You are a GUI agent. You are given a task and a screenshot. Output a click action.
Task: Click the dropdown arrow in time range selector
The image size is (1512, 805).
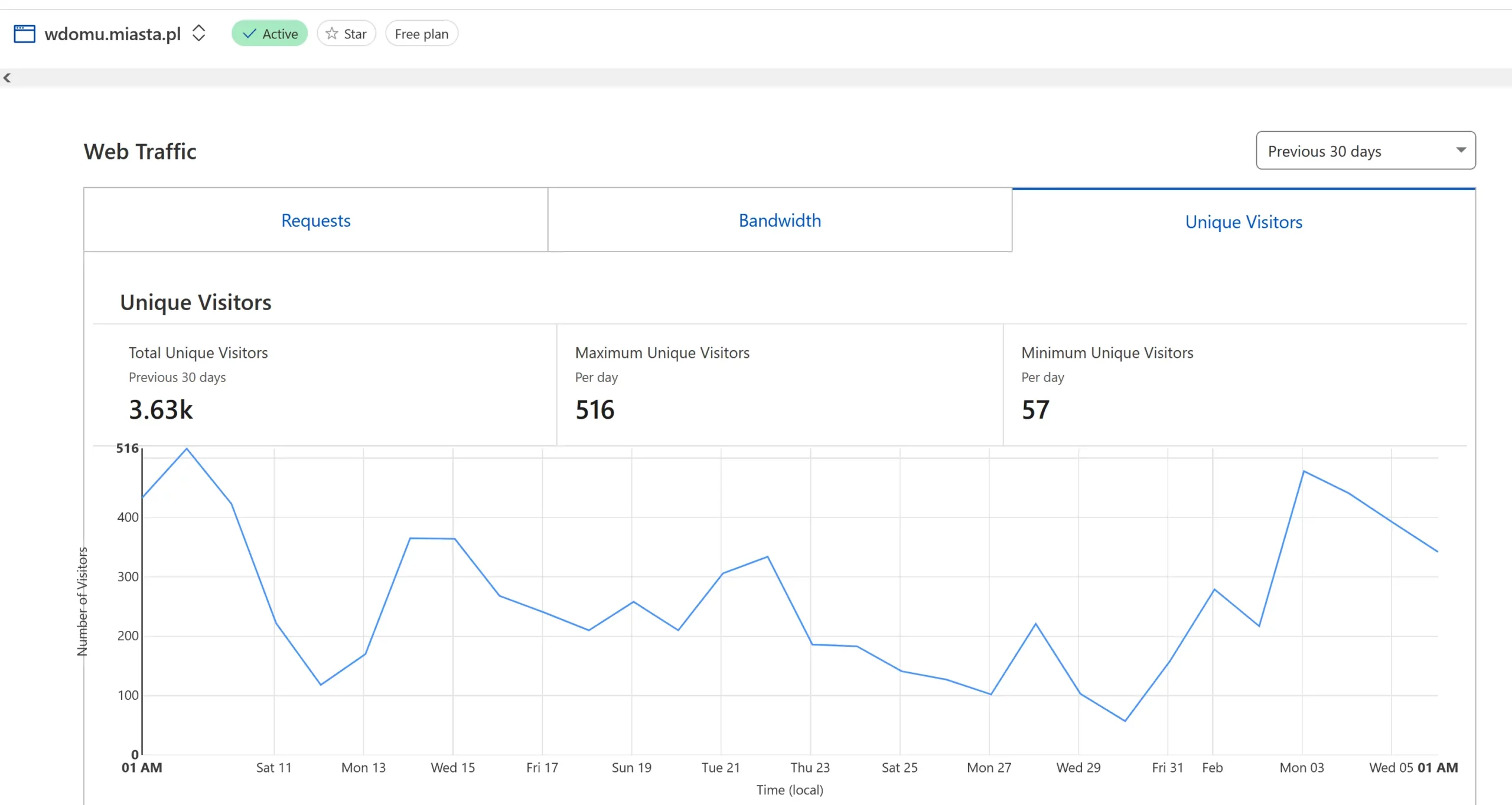click(1461, 150)
